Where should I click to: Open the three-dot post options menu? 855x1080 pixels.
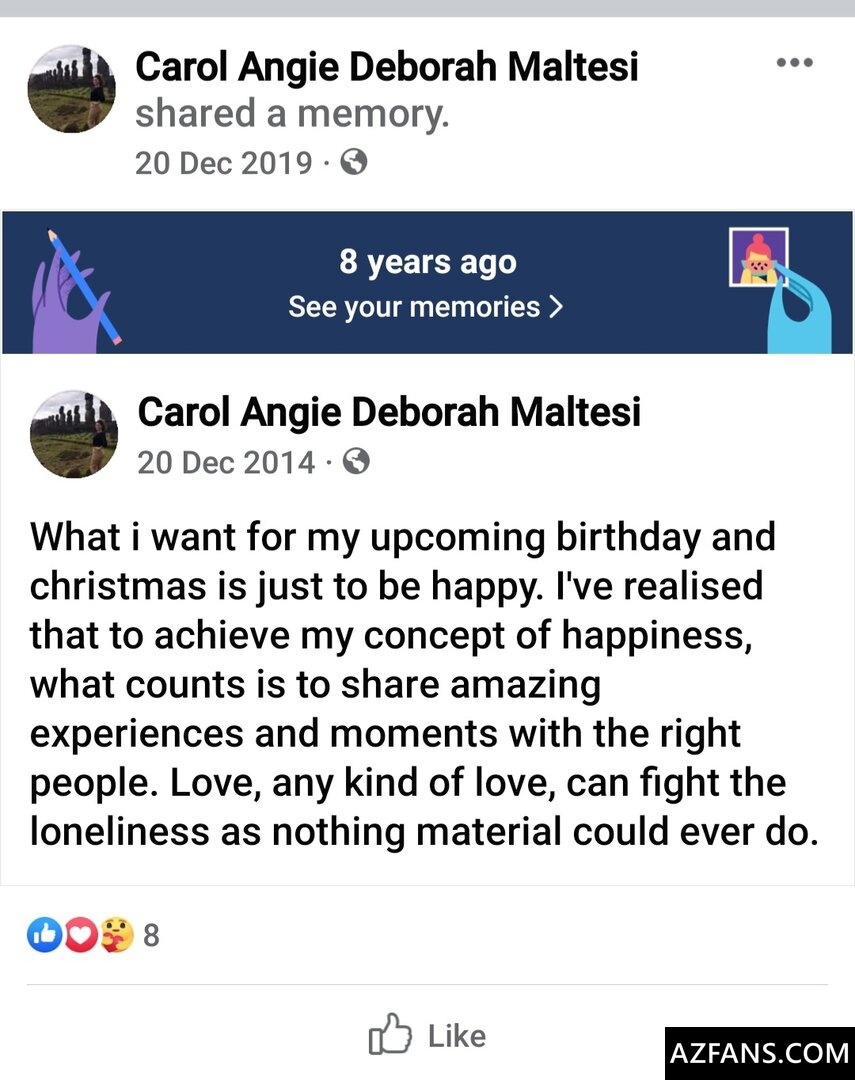point(794,63)
